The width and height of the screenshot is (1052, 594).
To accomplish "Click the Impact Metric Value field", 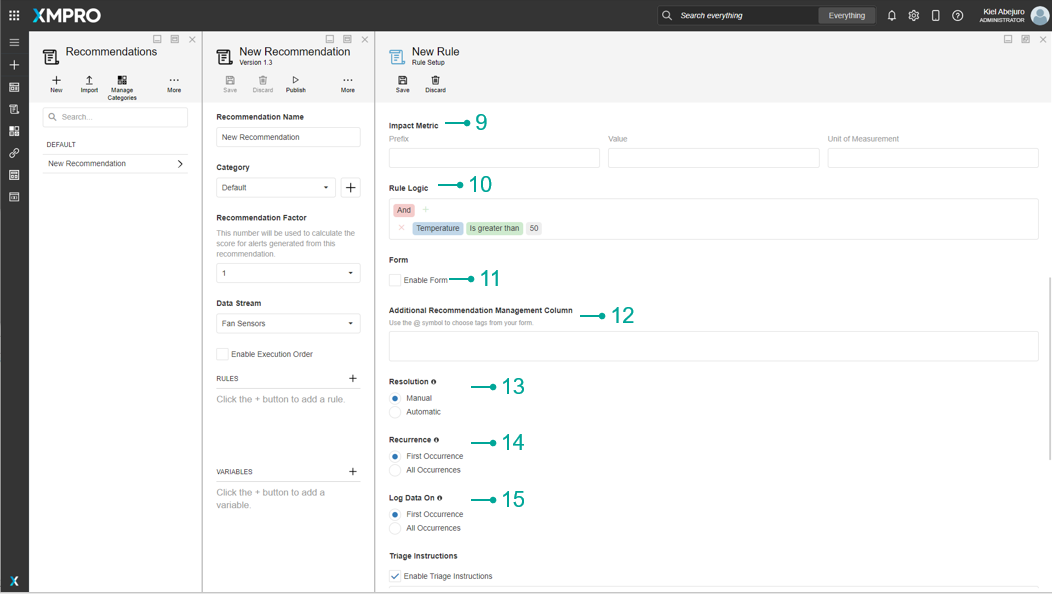I will (x=713, y=158).
